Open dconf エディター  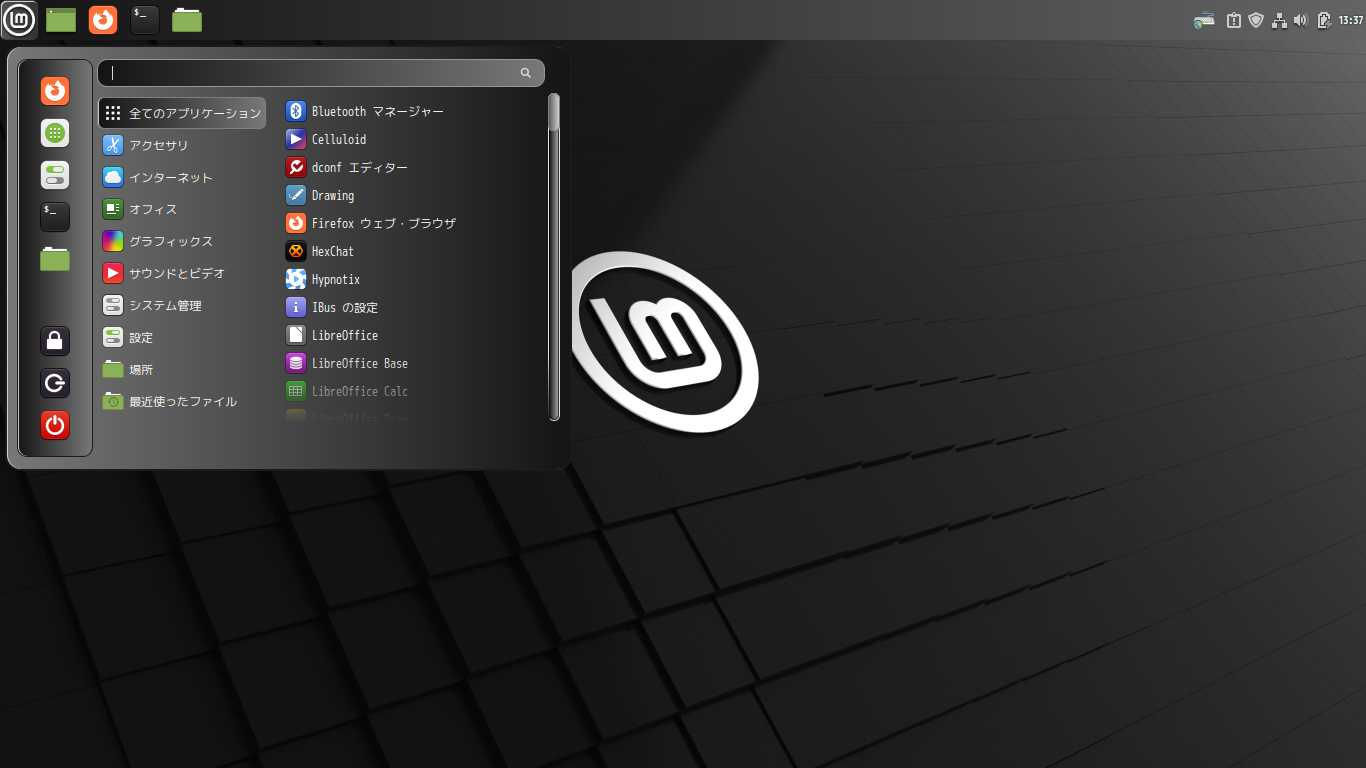point(414,167)
